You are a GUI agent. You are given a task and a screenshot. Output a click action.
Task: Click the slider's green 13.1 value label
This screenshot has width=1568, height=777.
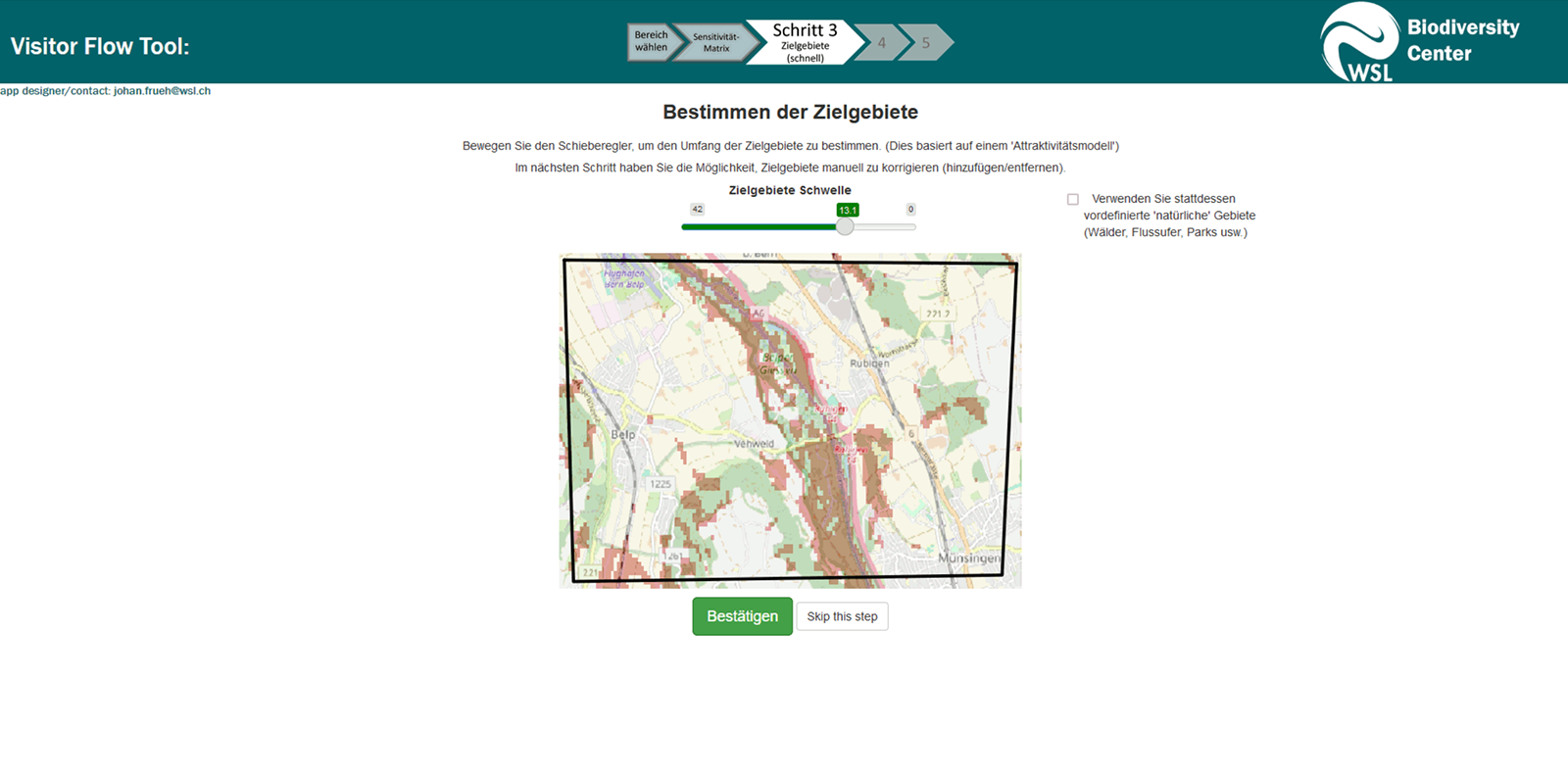(848, 210)
